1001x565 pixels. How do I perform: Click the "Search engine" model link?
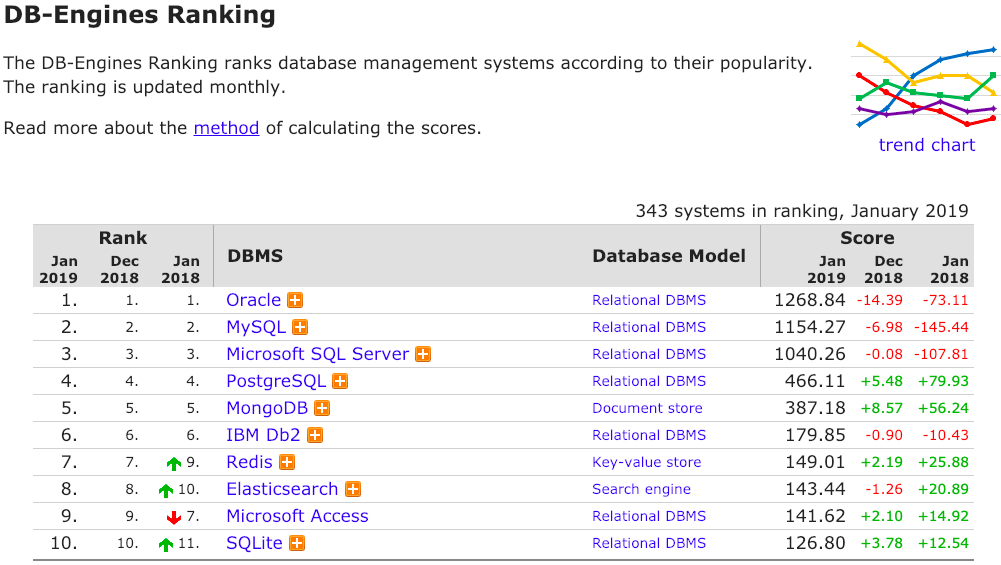click(x=641, y=489)
